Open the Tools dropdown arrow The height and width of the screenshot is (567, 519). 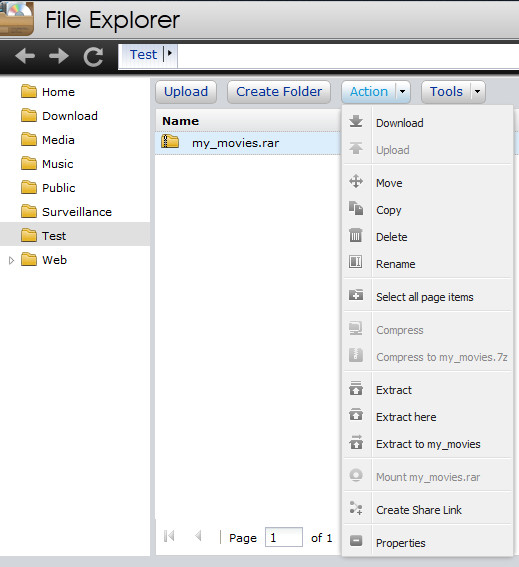point(477,92)
